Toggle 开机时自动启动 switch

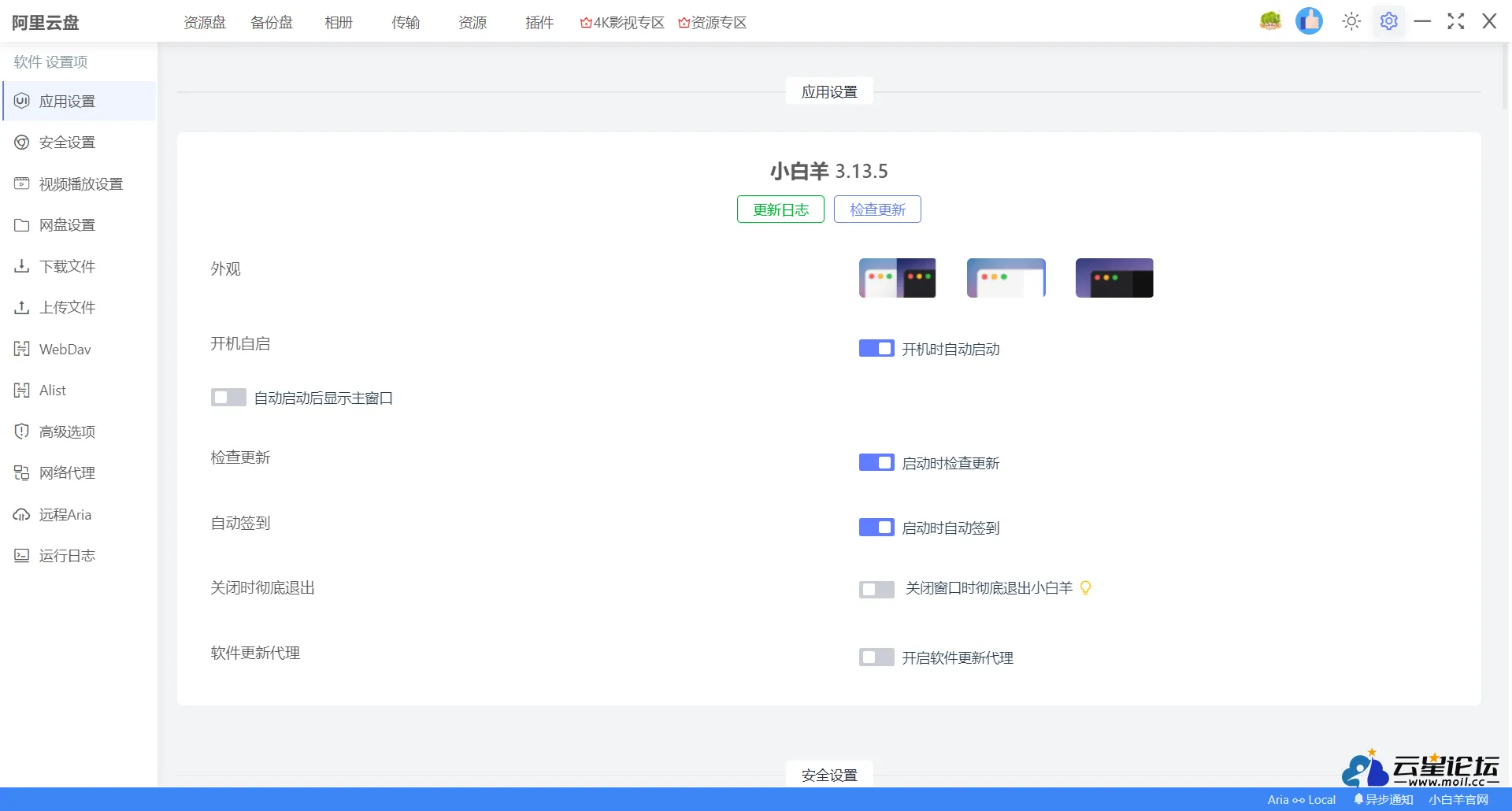coord(876,348)
